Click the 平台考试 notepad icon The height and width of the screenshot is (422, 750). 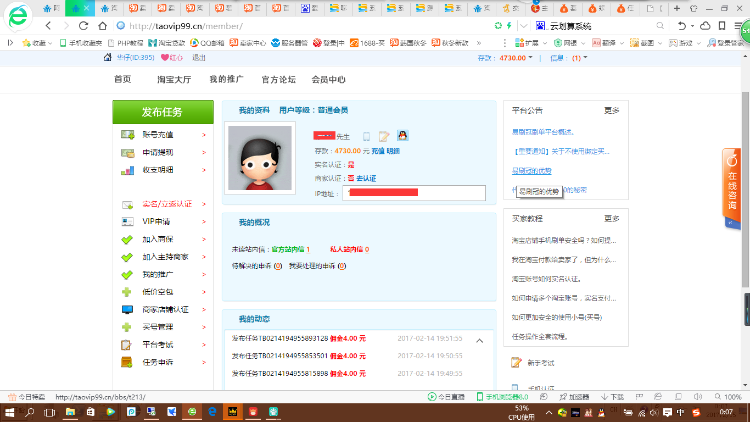point(126,344)
